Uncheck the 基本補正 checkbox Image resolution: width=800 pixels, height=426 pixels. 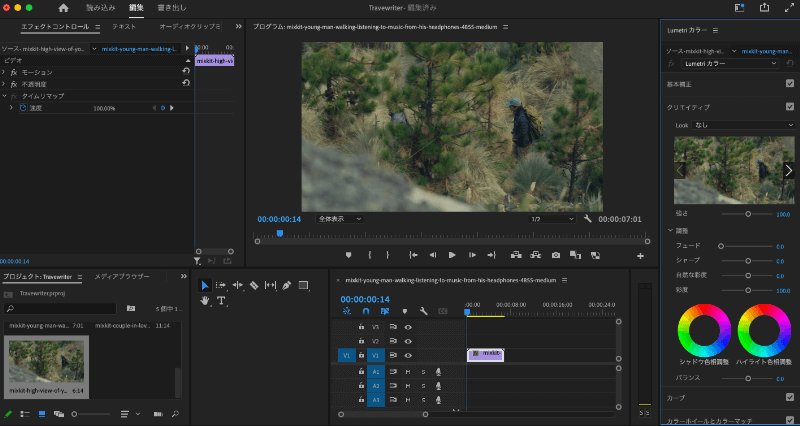[789, 83]
